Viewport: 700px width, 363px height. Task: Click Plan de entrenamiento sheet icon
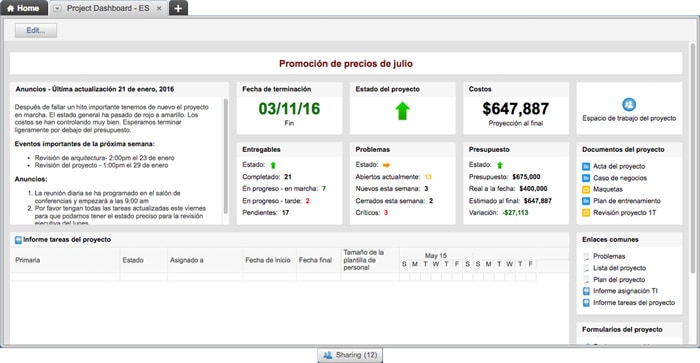[x=586, y=201]
